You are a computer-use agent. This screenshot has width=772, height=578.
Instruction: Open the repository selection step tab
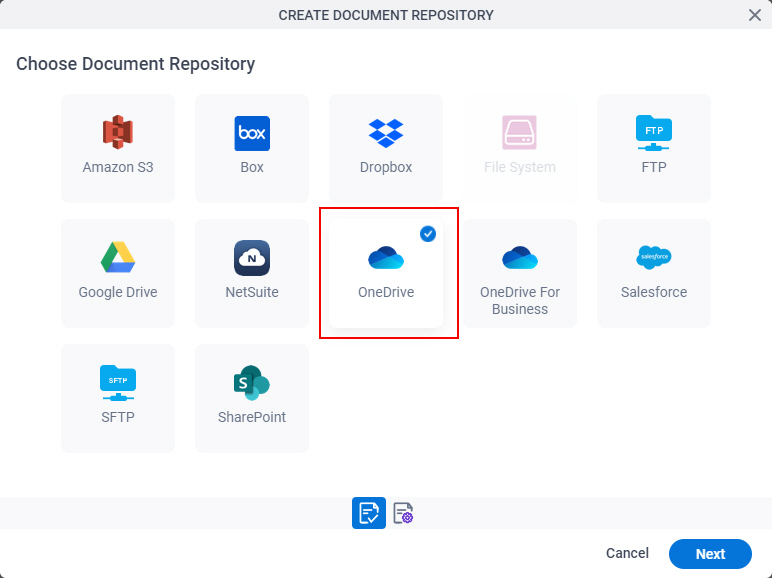[369, 513]
